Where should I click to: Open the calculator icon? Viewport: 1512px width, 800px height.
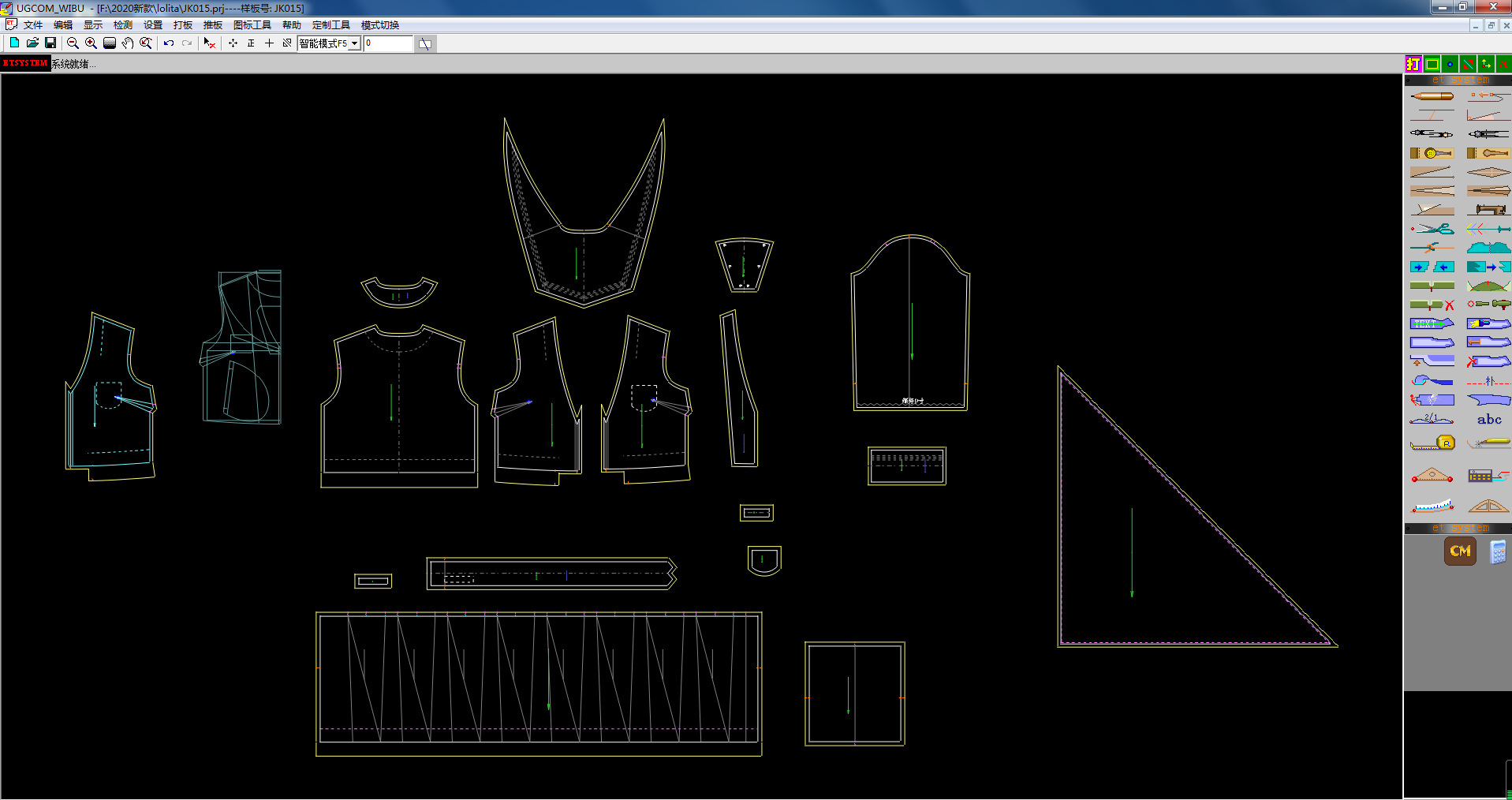pos(1497,551)
